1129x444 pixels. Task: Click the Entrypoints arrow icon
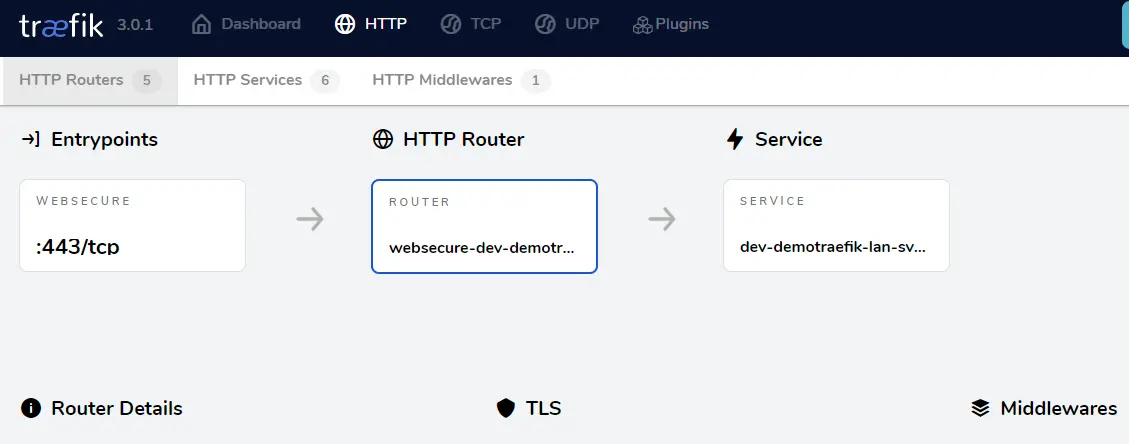[x=31, y=140]
